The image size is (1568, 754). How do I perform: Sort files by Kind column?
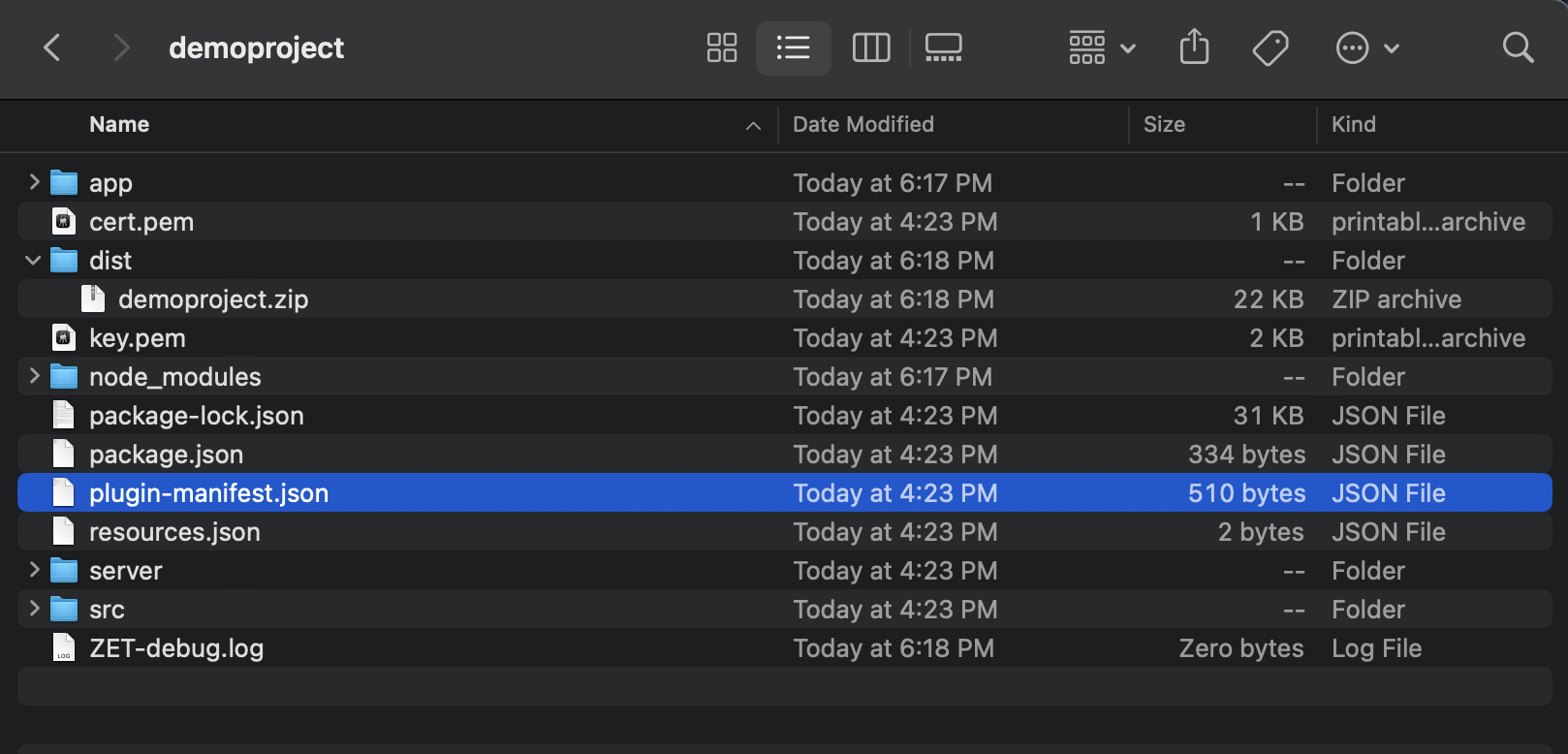coord(1353,124)
